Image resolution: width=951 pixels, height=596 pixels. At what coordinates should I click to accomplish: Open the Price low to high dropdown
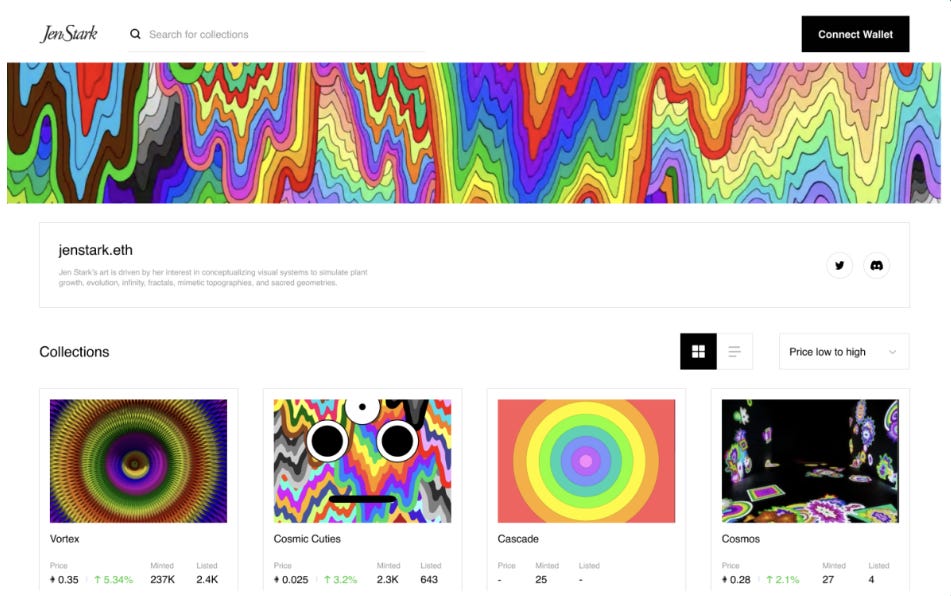(844, 352)
